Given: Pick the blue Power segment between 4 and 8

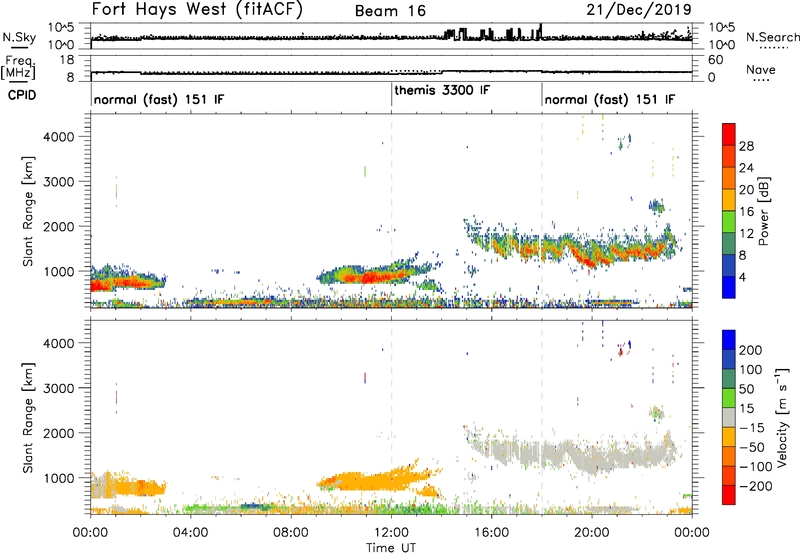Looking at the screenshot, I should tap(729, 265).
